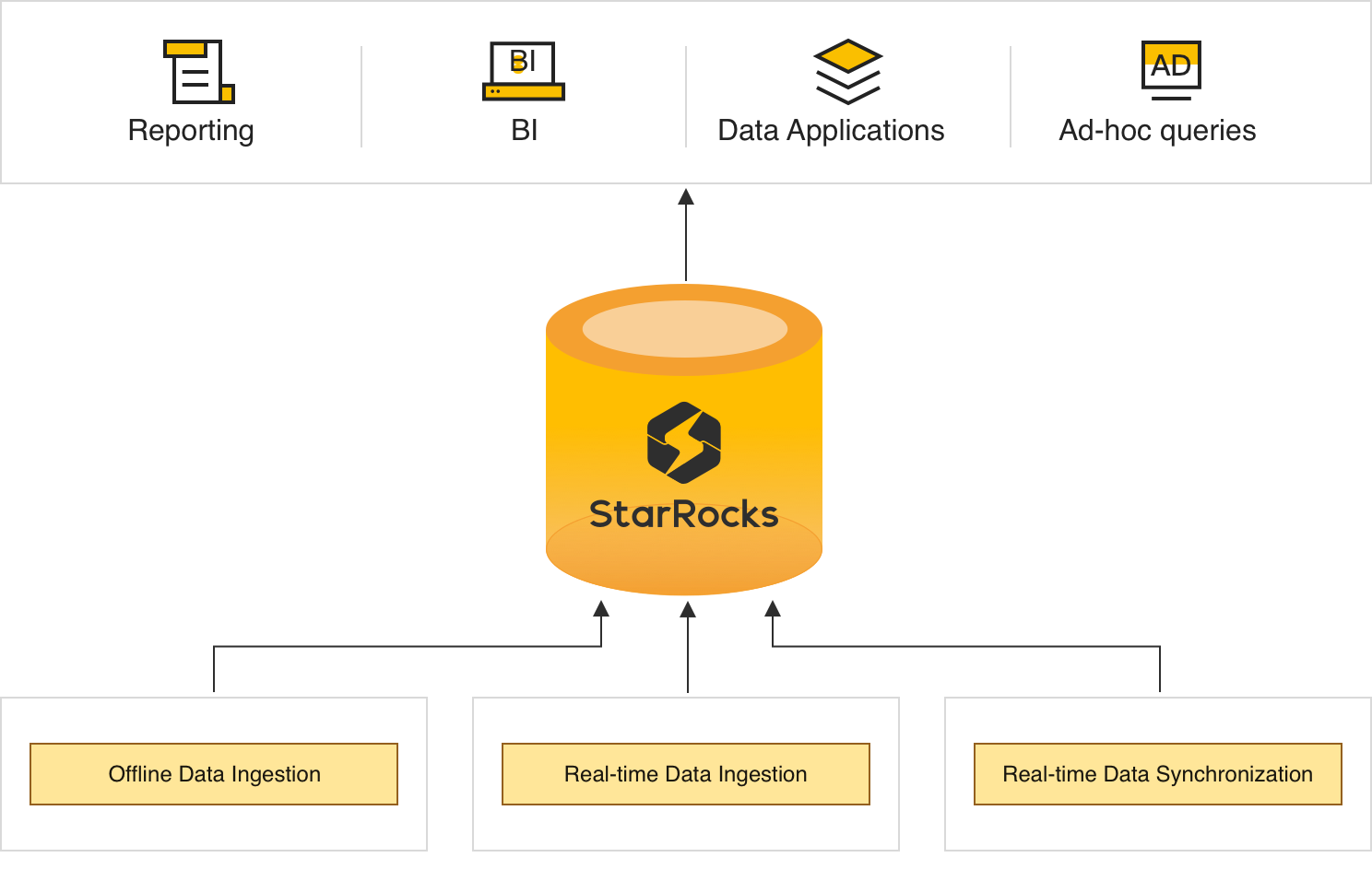
Task: Click the Ad-hoc queries text label
Action: coord(1157,131)
